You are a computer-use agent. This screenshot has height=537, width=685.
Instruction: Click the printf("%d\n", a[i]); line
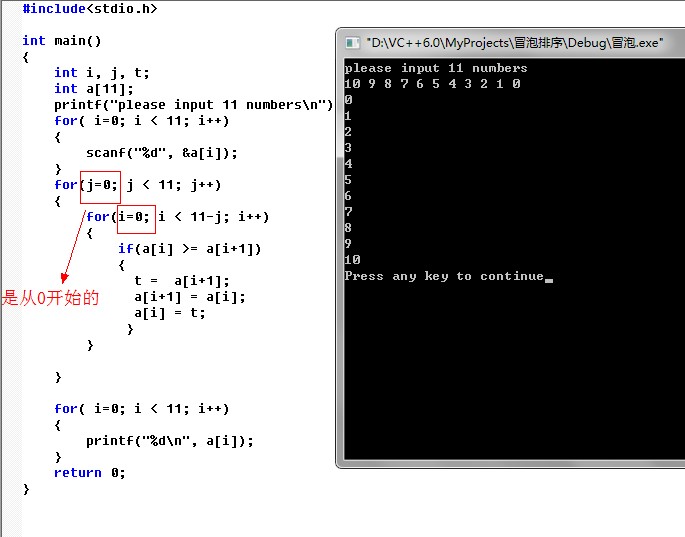(x=170, y=440)
